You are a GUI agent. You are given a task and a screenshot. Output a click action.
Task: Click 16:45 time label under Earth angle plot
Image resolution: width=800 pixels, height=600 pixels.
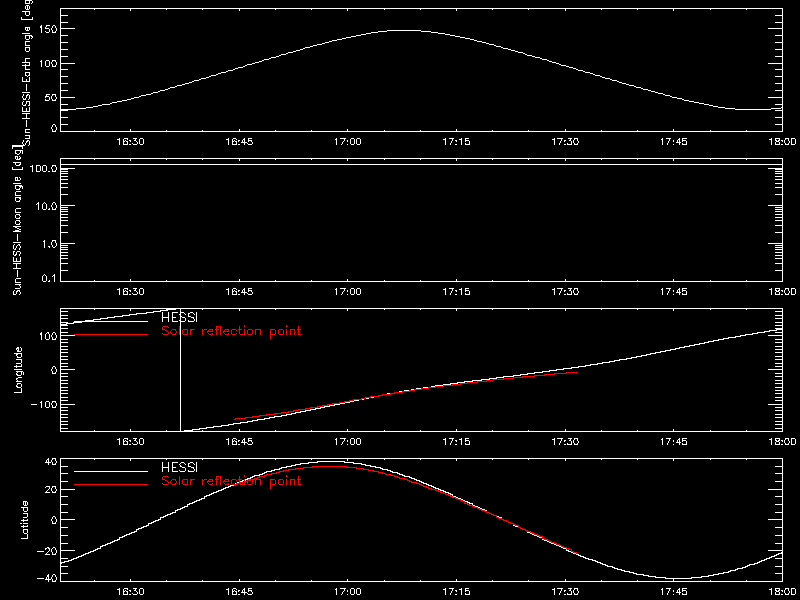[239, 142]
